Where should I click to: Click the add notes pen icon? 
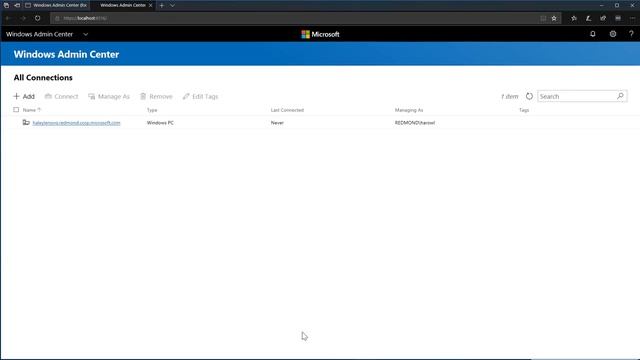(589, 18)
